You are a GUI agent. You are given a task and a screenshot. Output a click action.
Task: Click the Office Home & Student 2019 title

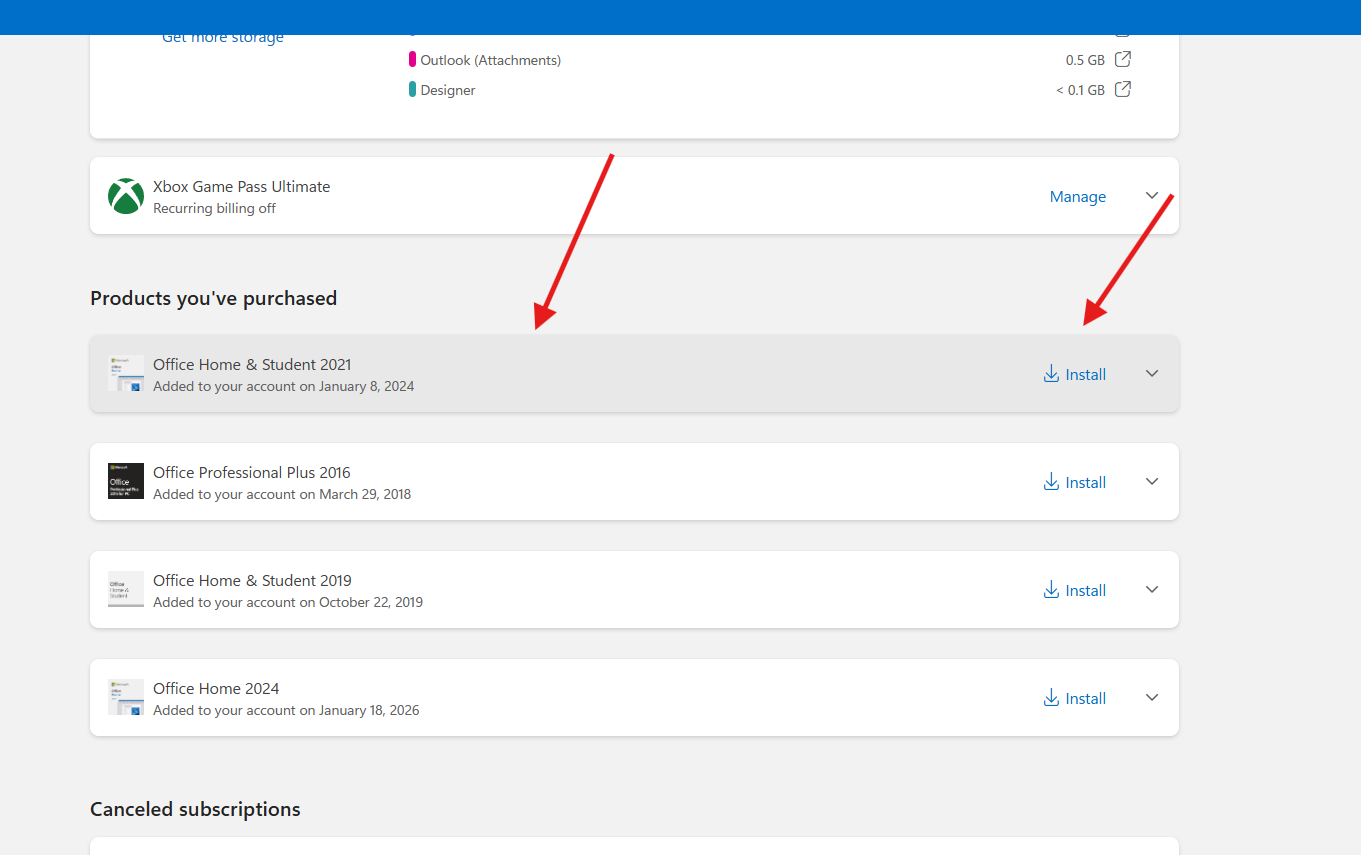coord(252,581)
